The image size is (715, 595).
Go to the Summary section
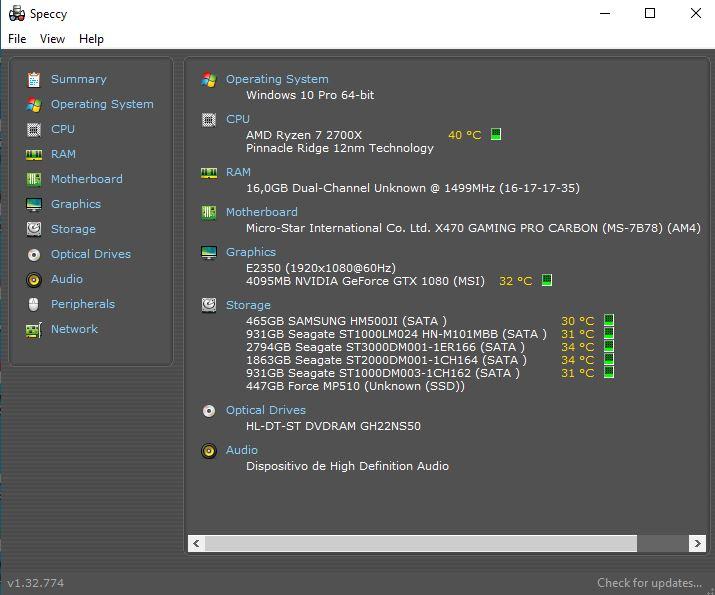(x=78, y=79)
